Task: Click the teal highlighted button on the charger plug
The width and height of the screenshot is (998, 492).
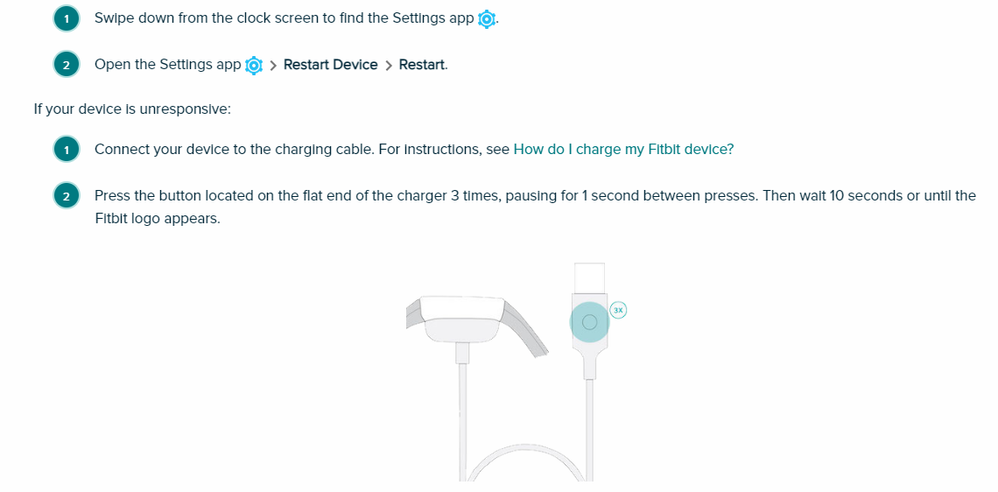Action: click(x=589, y=322)
